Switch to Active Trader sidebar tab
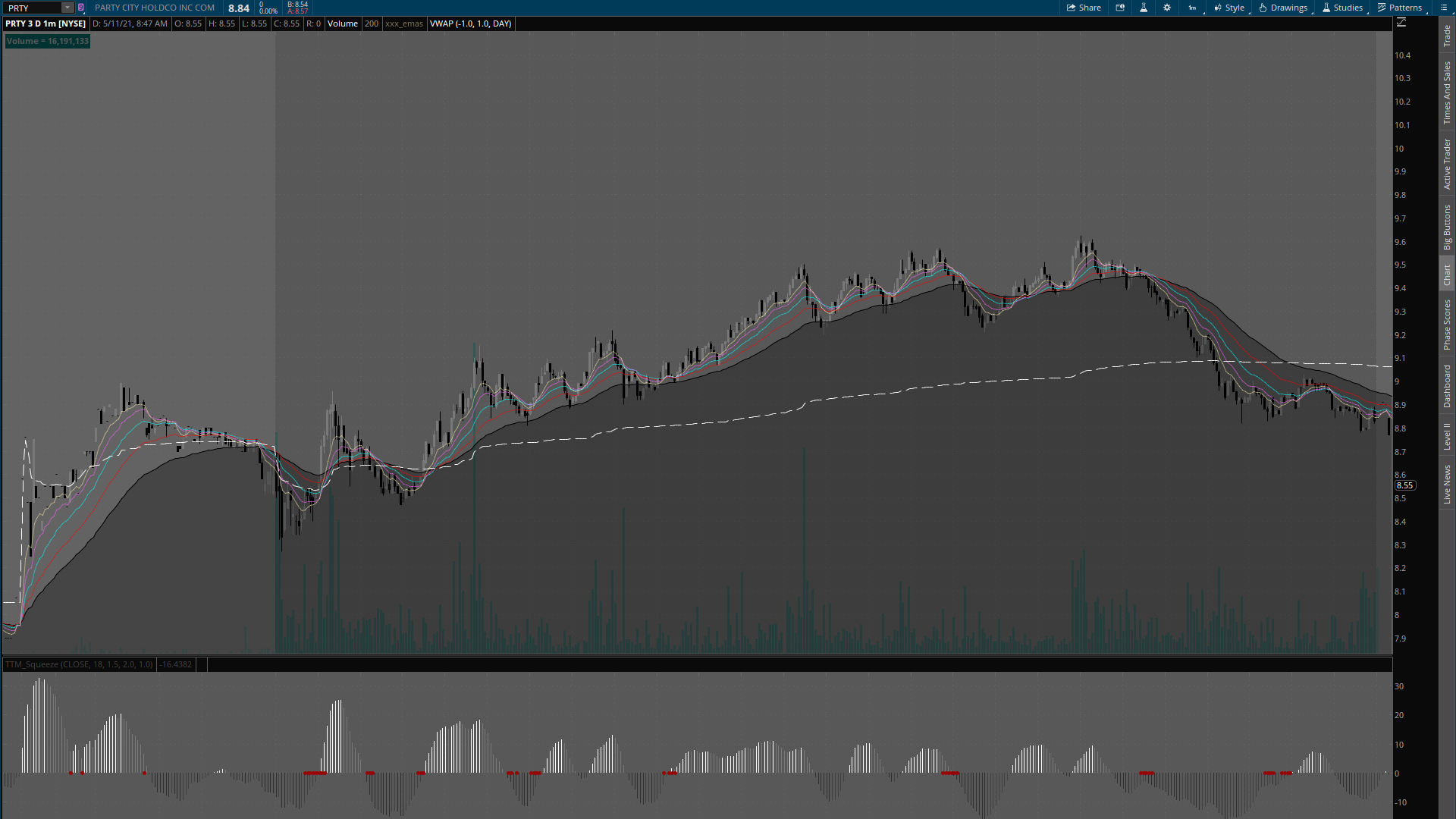The height and width of the screenshot is (819, 1456). click(x=1447, y=165)
